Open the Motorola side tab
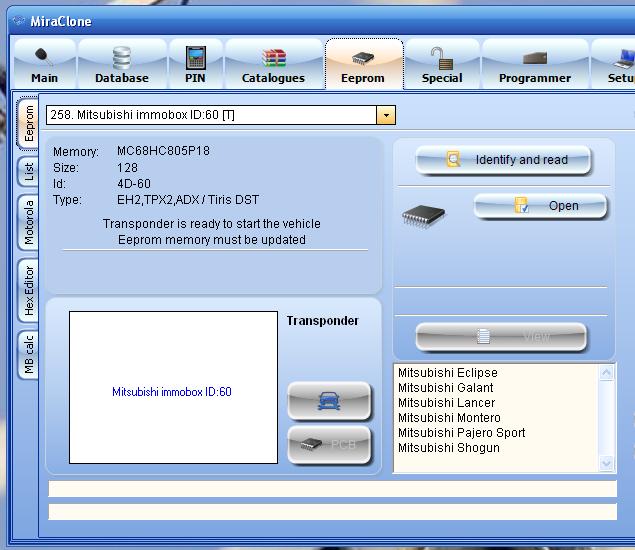The height and width of the screenshot is (550, 635). click(x=28, y=222)
